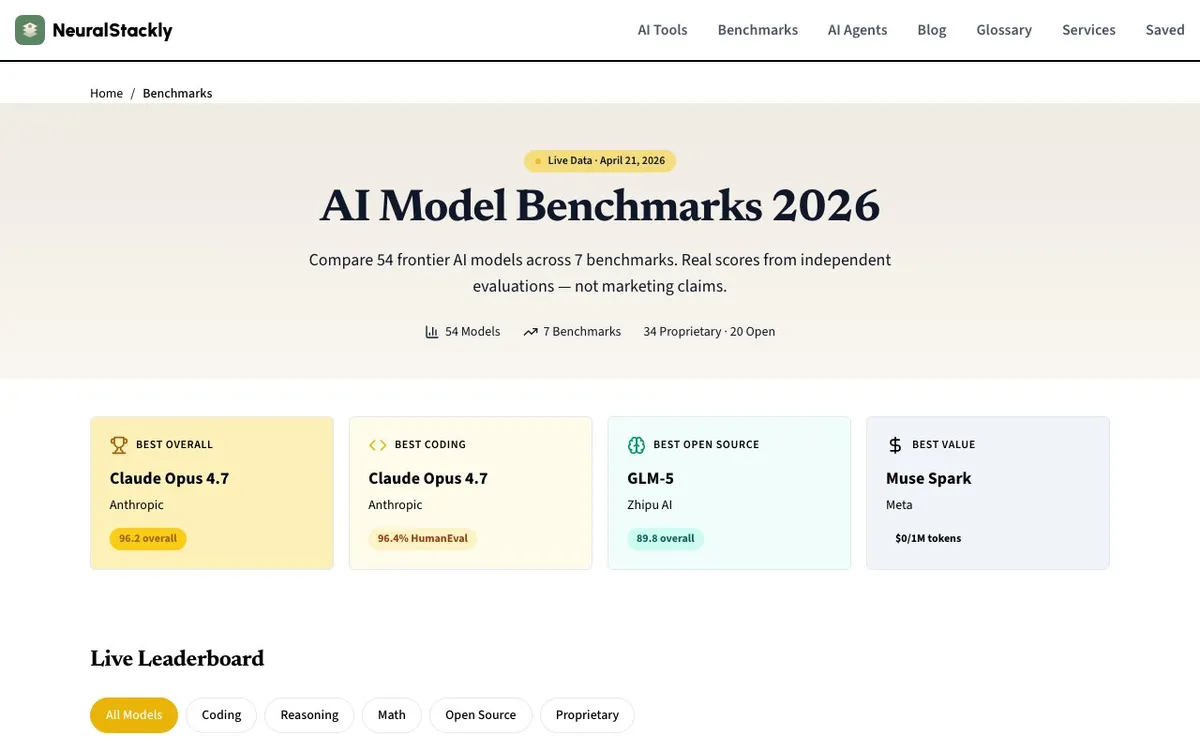Screen dimensions: 1200x750
Task: Filter leaderboard by Coding
Action: [221, 715]
